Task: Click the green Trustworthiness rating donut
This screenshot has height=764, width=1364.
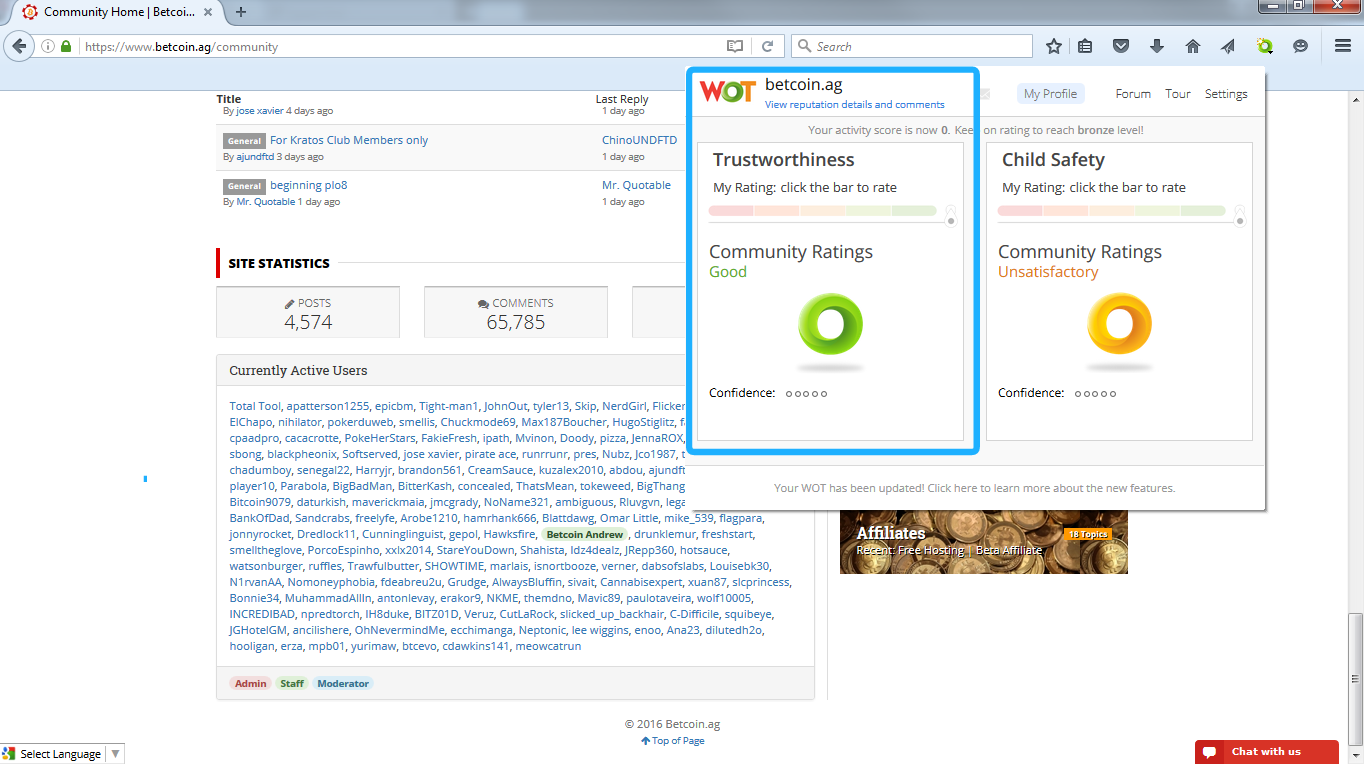Action: pos(830,326)
